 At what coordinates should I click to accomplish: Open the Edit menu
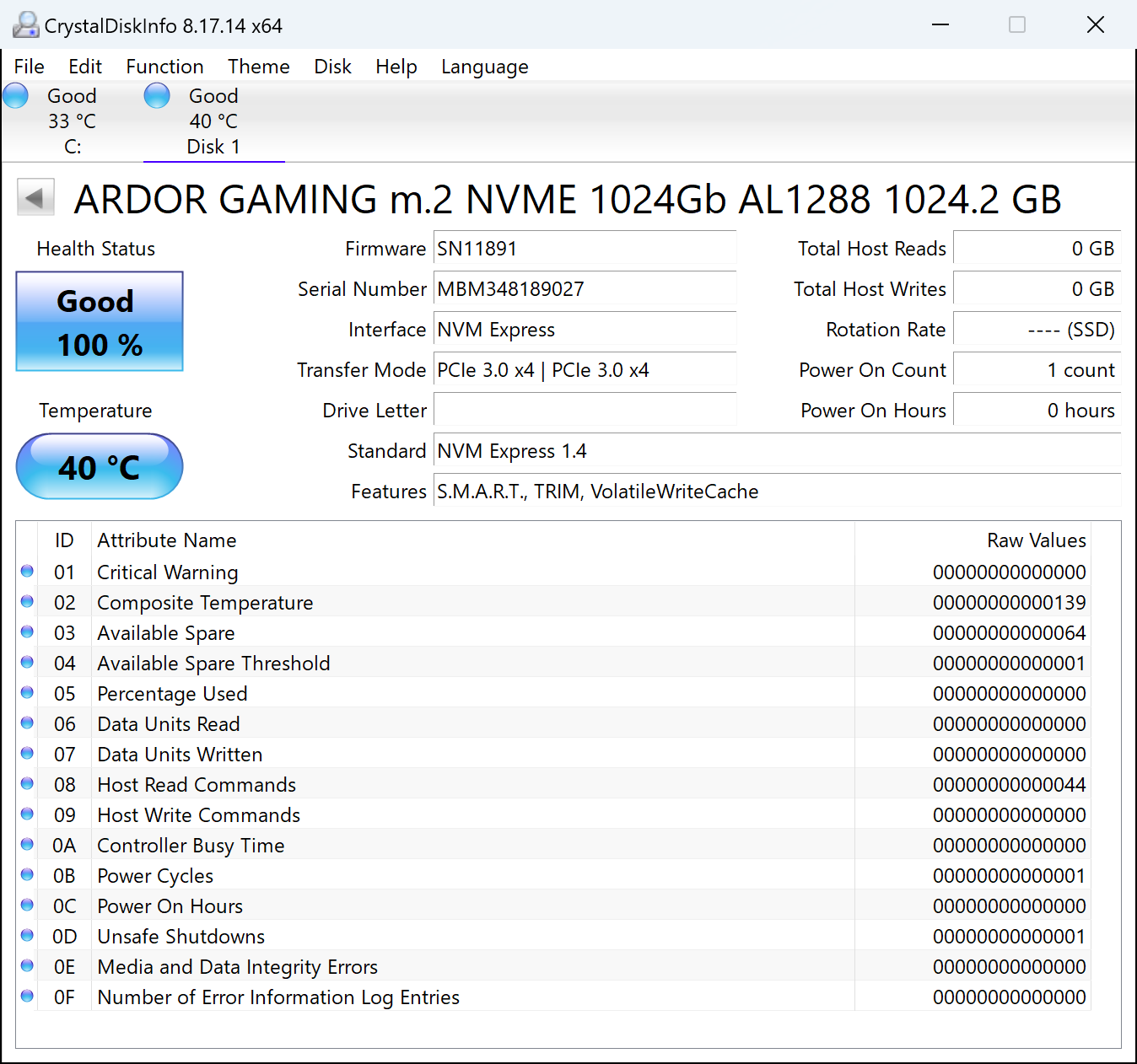(x=85, y=67)
